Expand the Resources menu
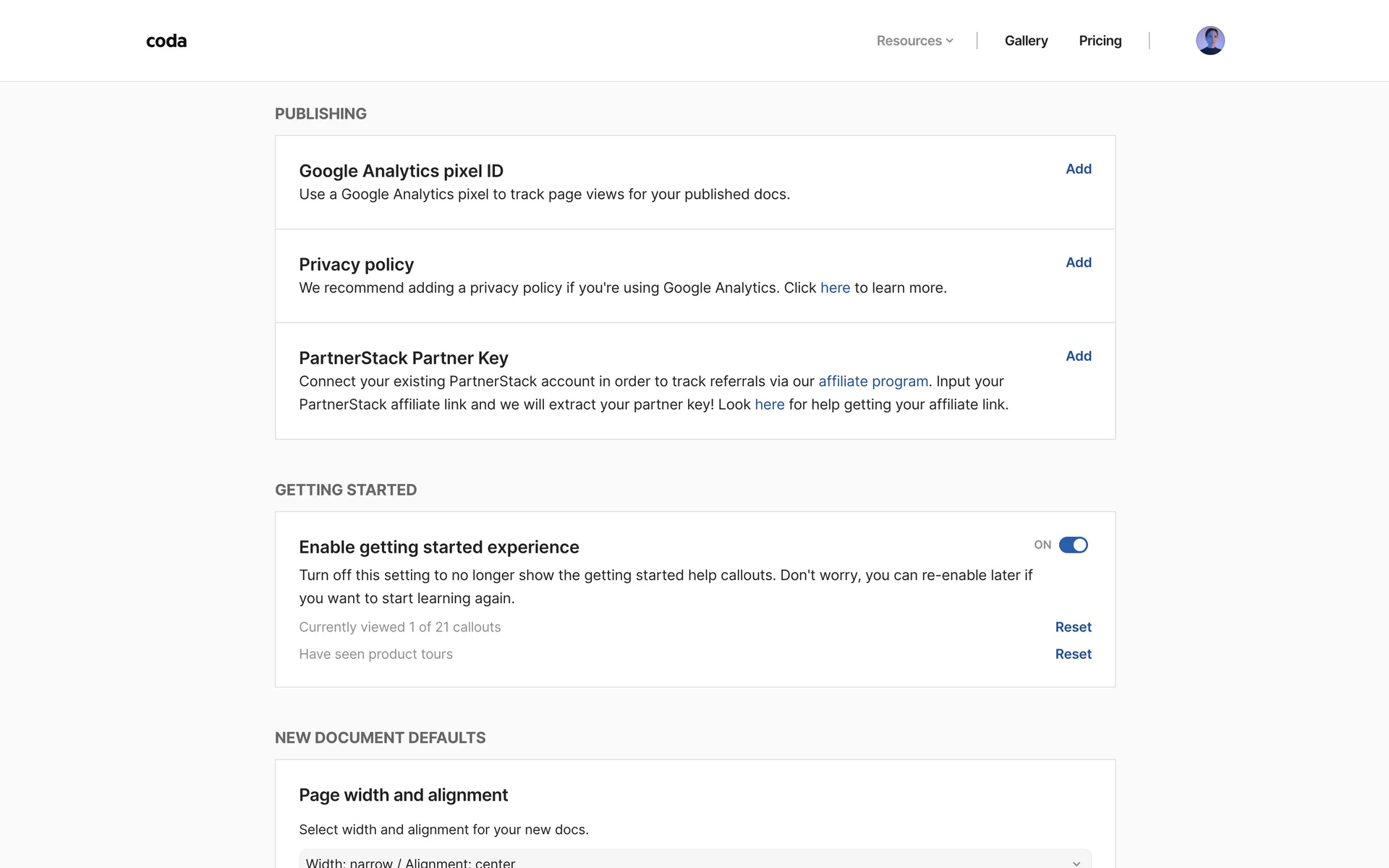Image resolution: width=1389 pixels, height=868 pixels. coord(909,41)
